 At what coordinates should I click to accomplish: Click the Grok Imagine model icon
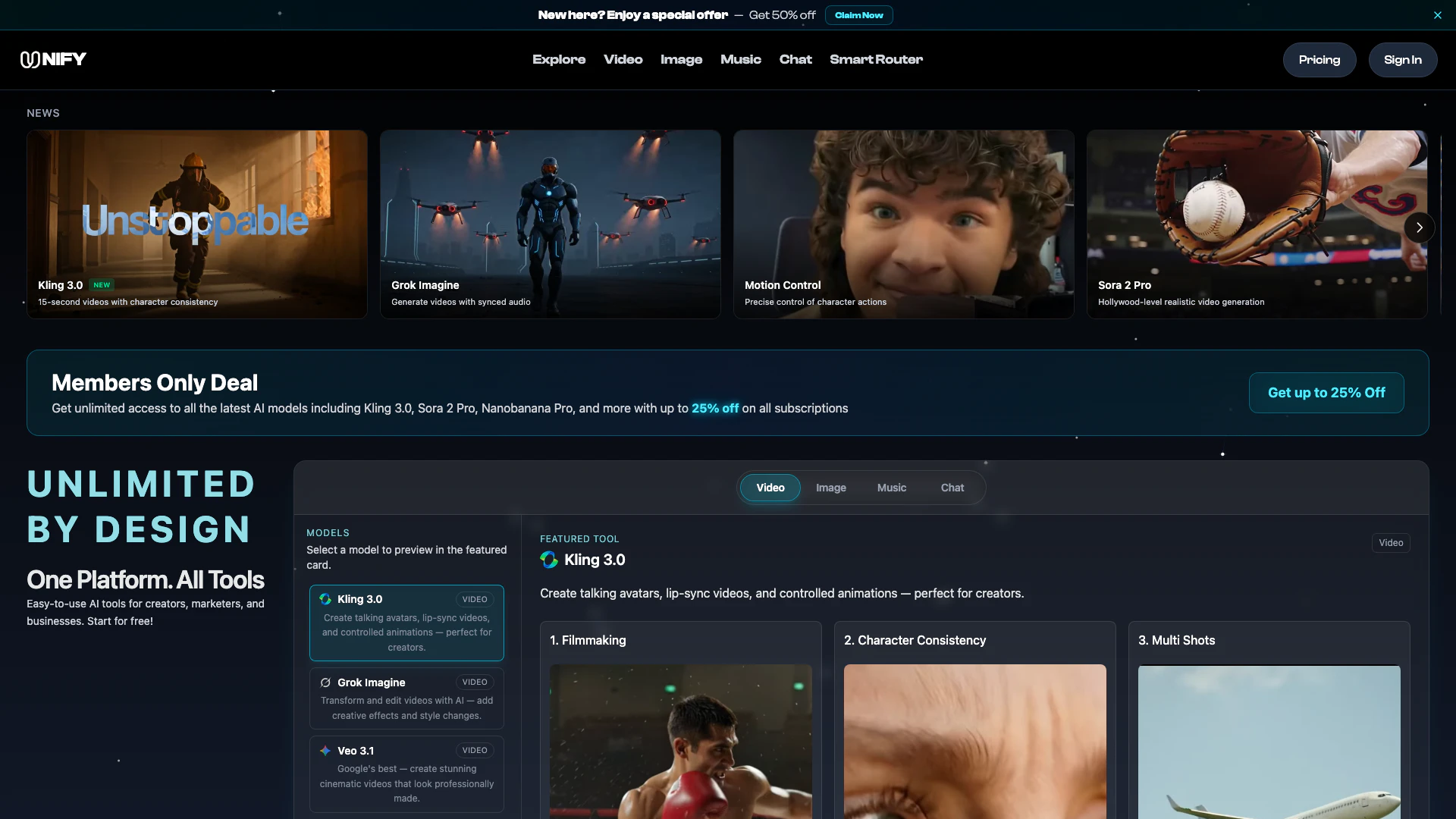325,682
